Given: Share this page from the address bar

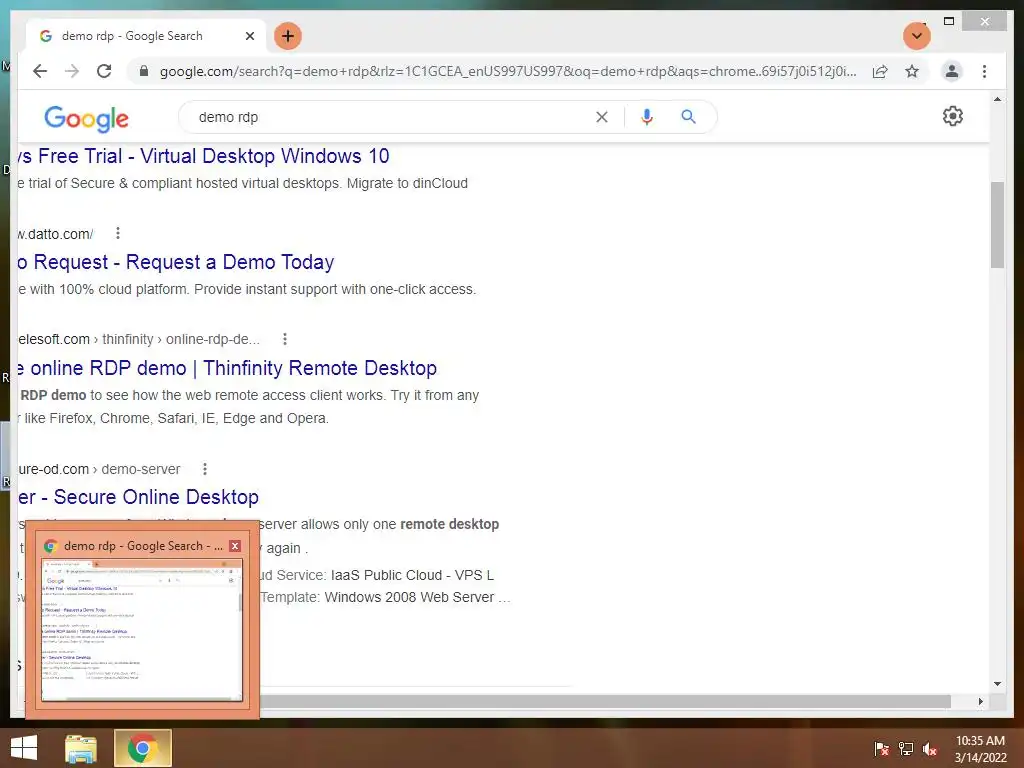Looking at the screenshot, I should click(x=880, y=71).
